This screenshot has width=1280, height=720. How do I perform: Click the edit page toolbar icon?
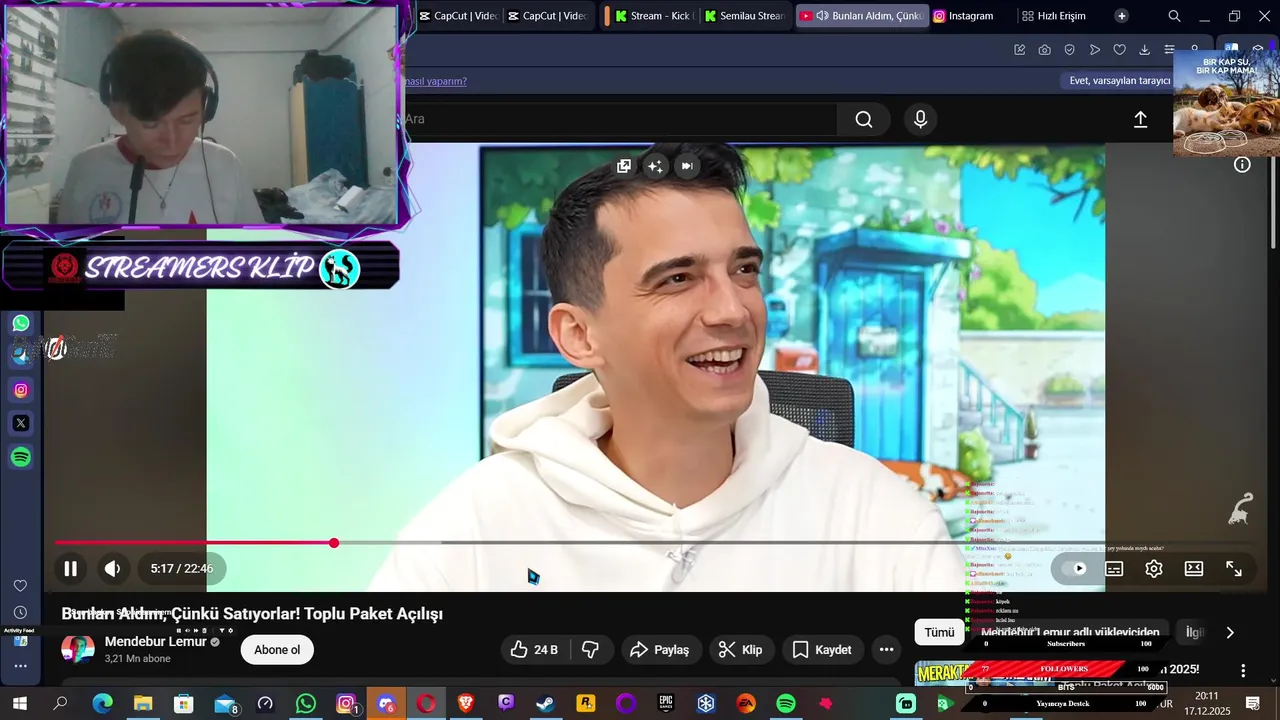tap(1020, 50)
